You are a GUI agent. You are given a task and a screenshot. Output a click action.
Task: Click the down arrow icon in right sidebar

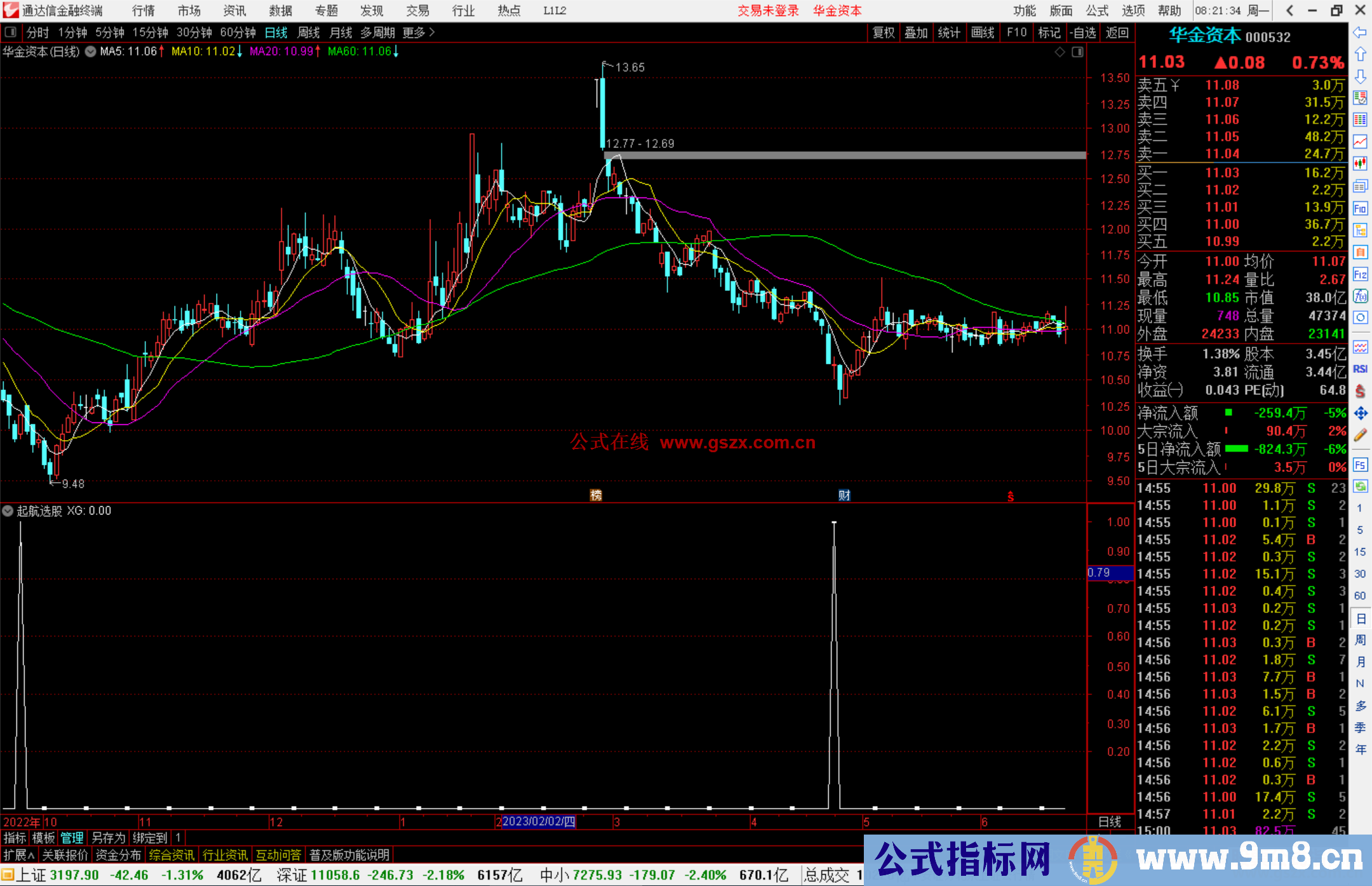(x=1360, y=76)
